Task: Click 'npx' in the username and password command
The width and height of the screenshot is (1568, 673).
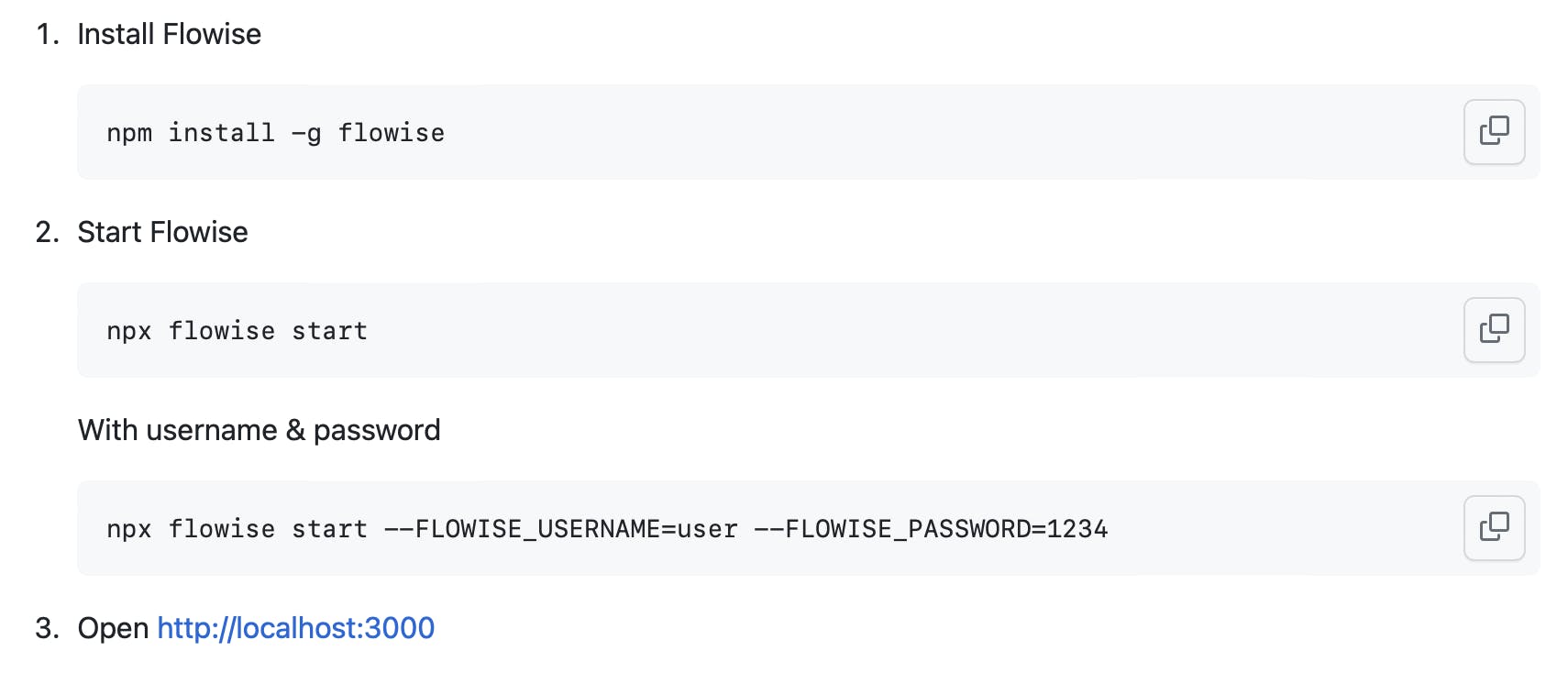Action: click(129, 530)
